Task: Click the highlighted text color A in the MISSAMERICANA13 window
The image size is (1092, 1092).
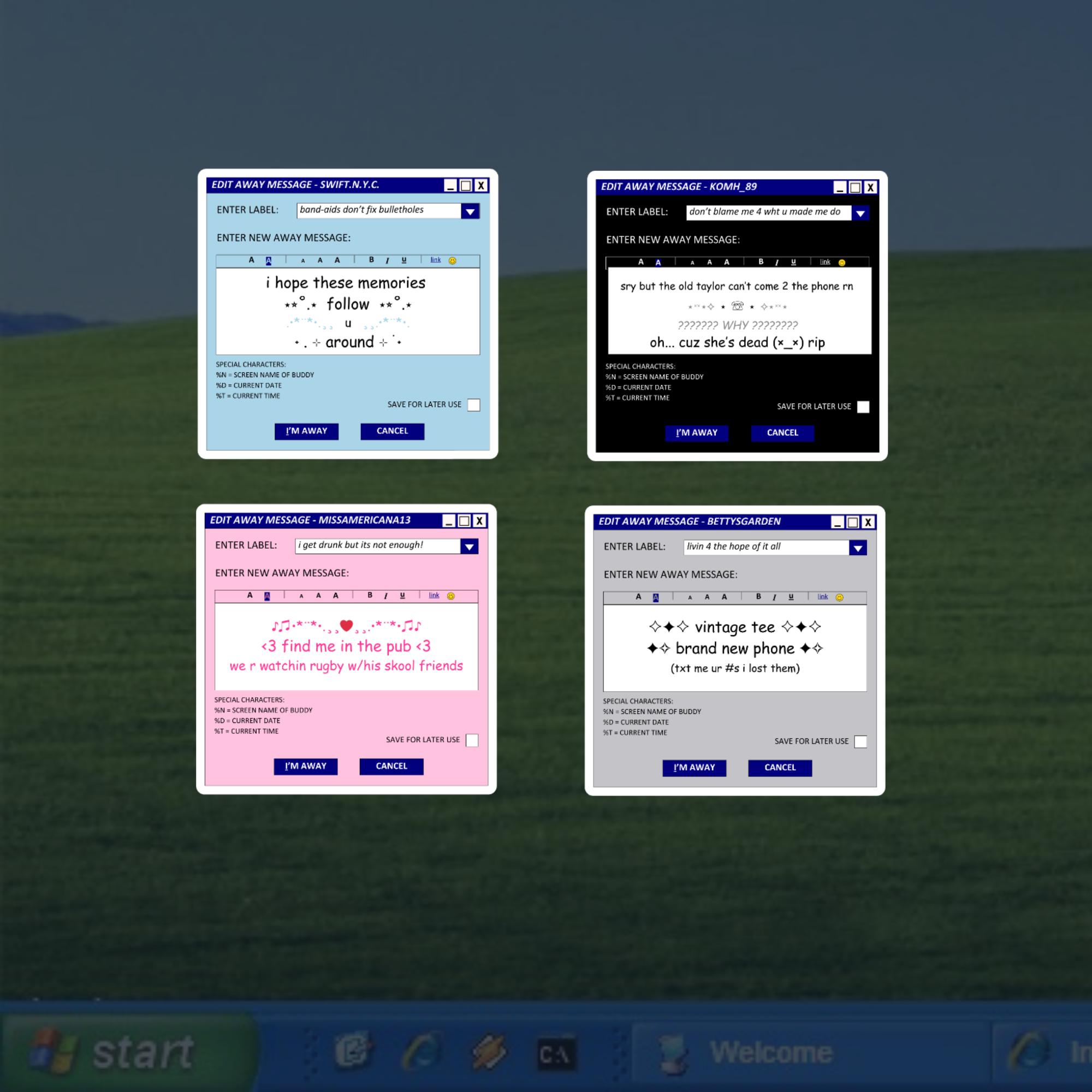Action: [267, 596]
